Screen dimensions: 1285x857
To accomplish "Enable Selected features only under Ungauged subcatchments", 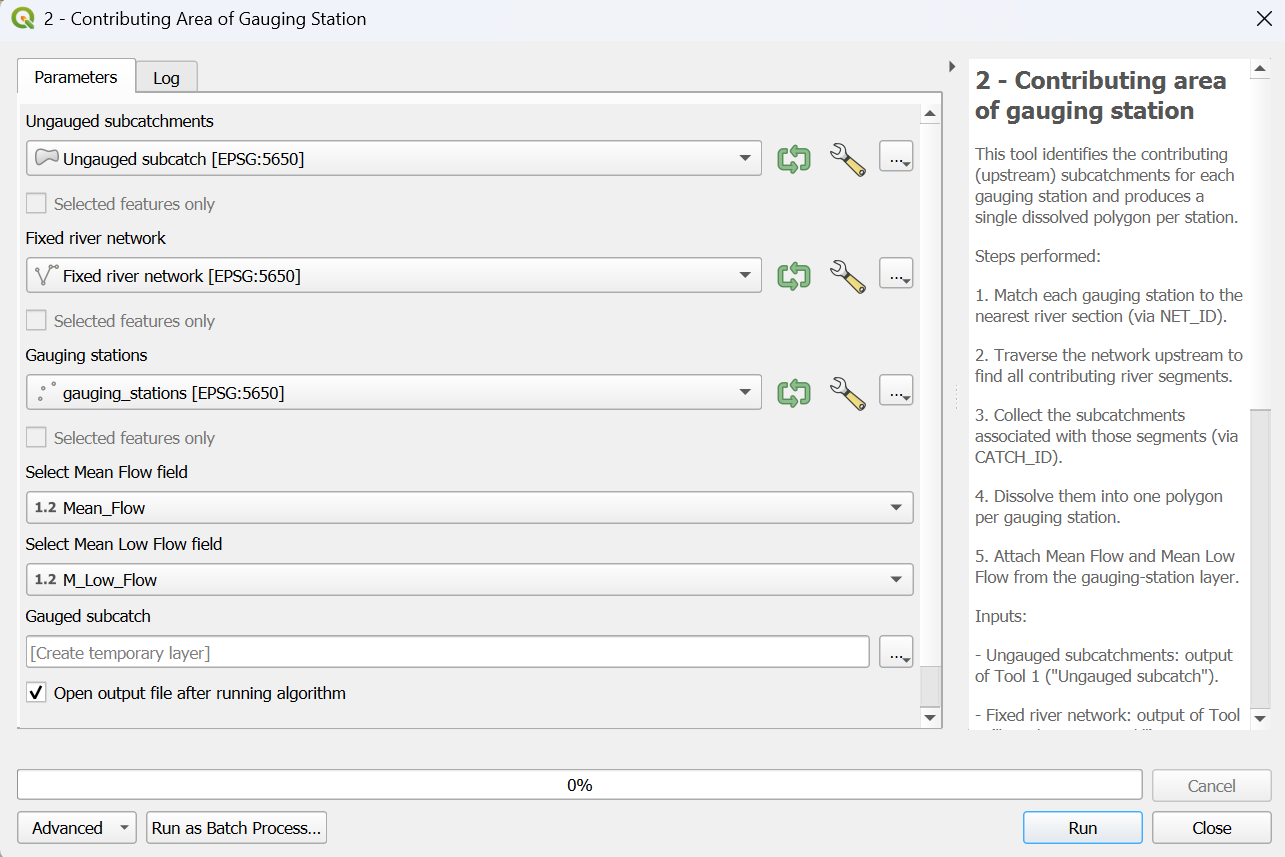I will click(36, 204).
